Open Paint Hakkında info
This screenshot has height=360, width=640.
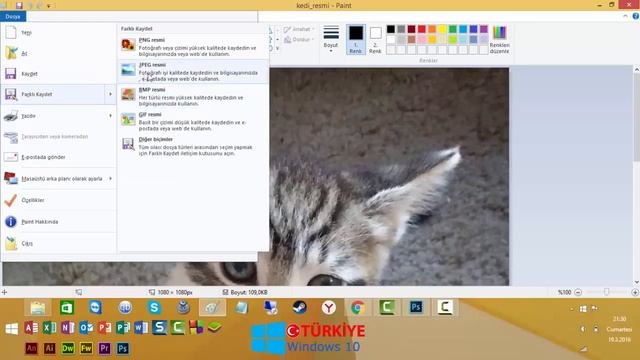point(58,222)
